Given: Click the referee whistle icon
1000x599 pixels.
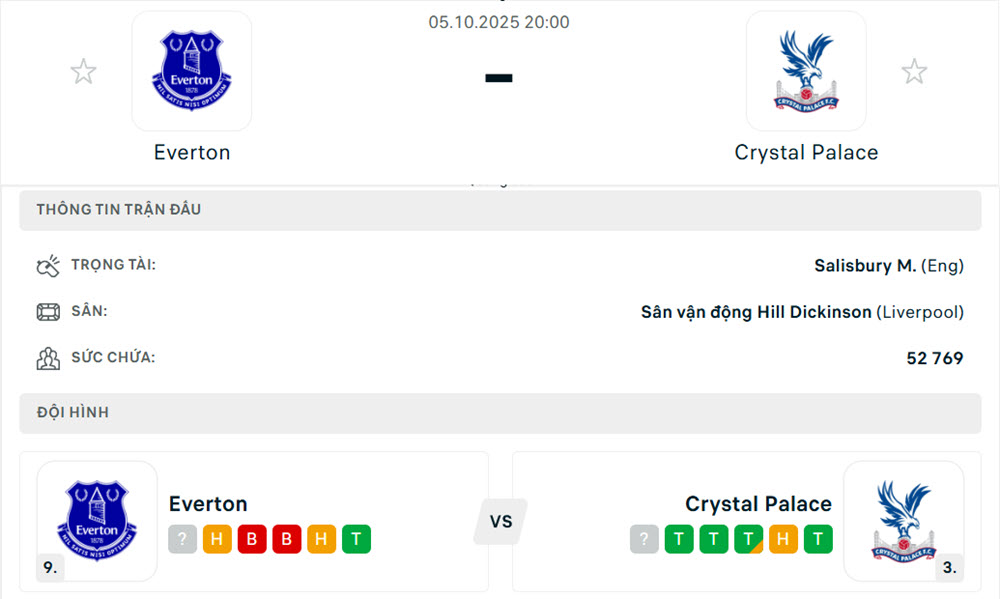Looking at the screenshot, I should click(x=48, y=266).
